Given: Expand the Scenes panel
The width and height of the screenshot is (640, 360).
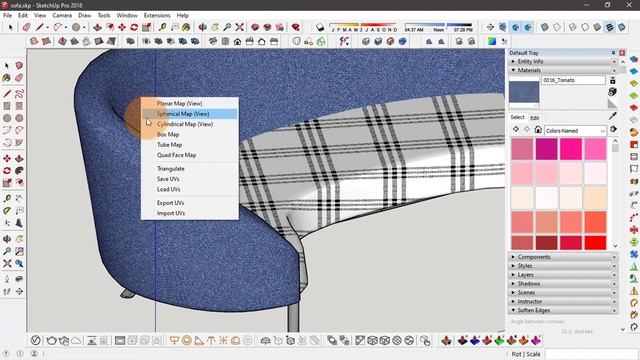Looking at the screenshot, I should (563, 293).
